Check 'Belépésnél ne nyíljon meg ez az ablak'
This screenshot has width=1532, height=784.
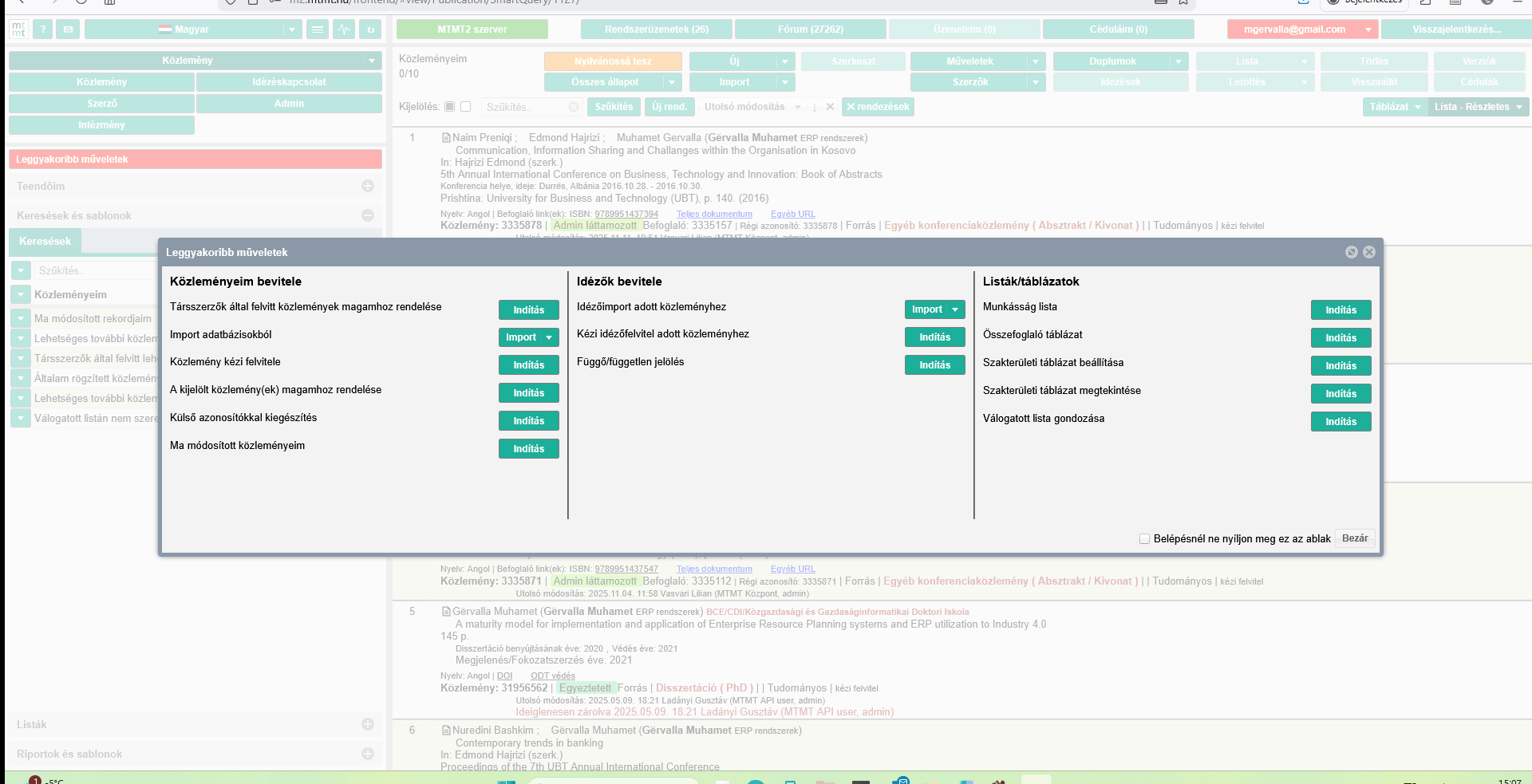click(x=1144, y=538)
